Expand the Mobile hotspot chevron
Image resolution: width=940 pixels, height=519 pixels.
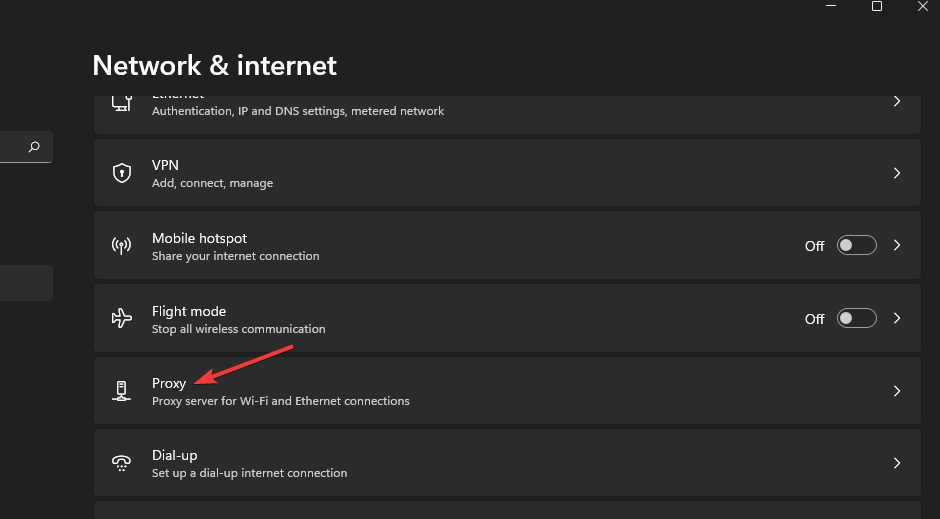[x=897, y=245]
